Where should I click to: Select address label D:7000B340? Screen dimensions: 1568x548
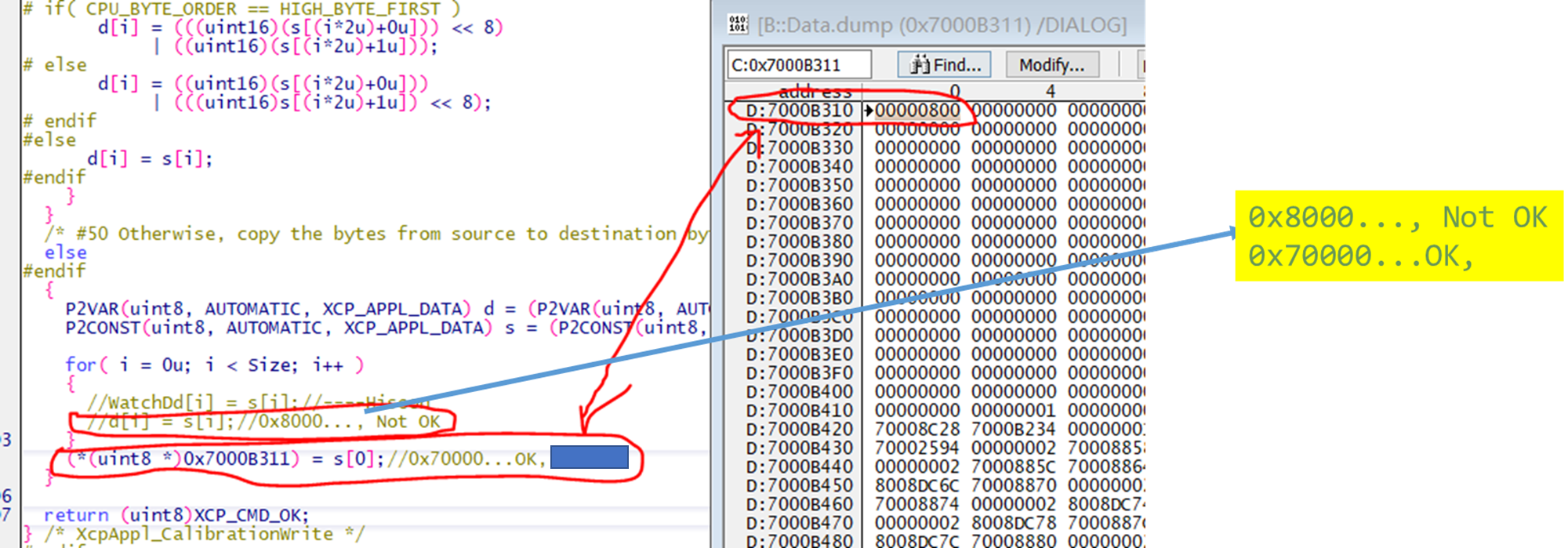tap(799, 167)
